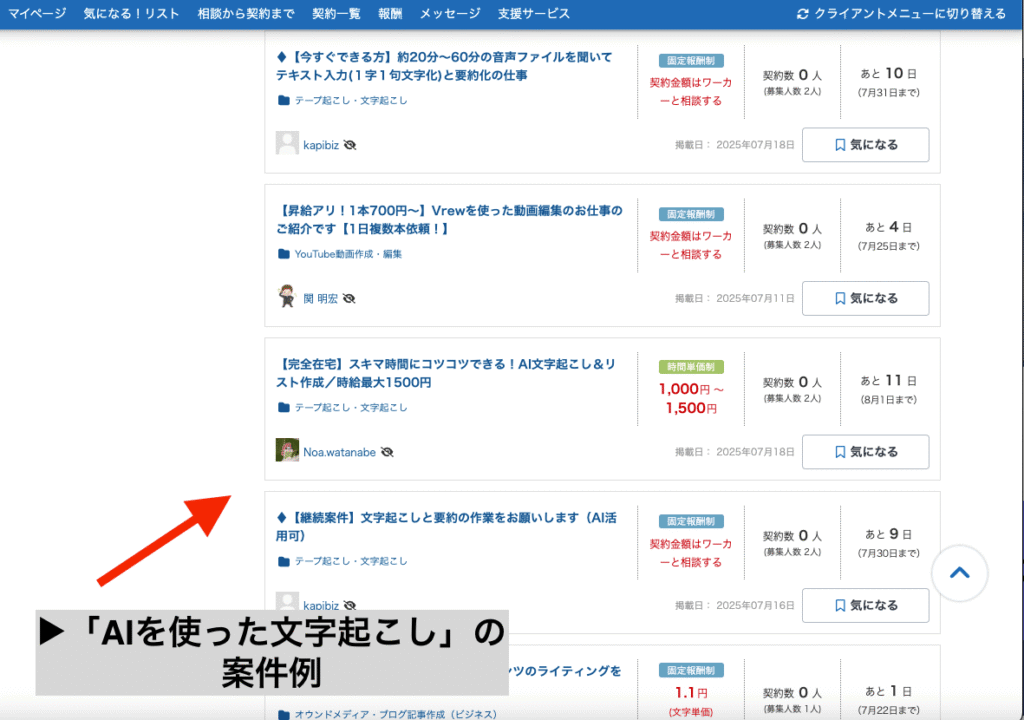Open テープ起こし category under 音声ファイル job

(x=351, y=101)
